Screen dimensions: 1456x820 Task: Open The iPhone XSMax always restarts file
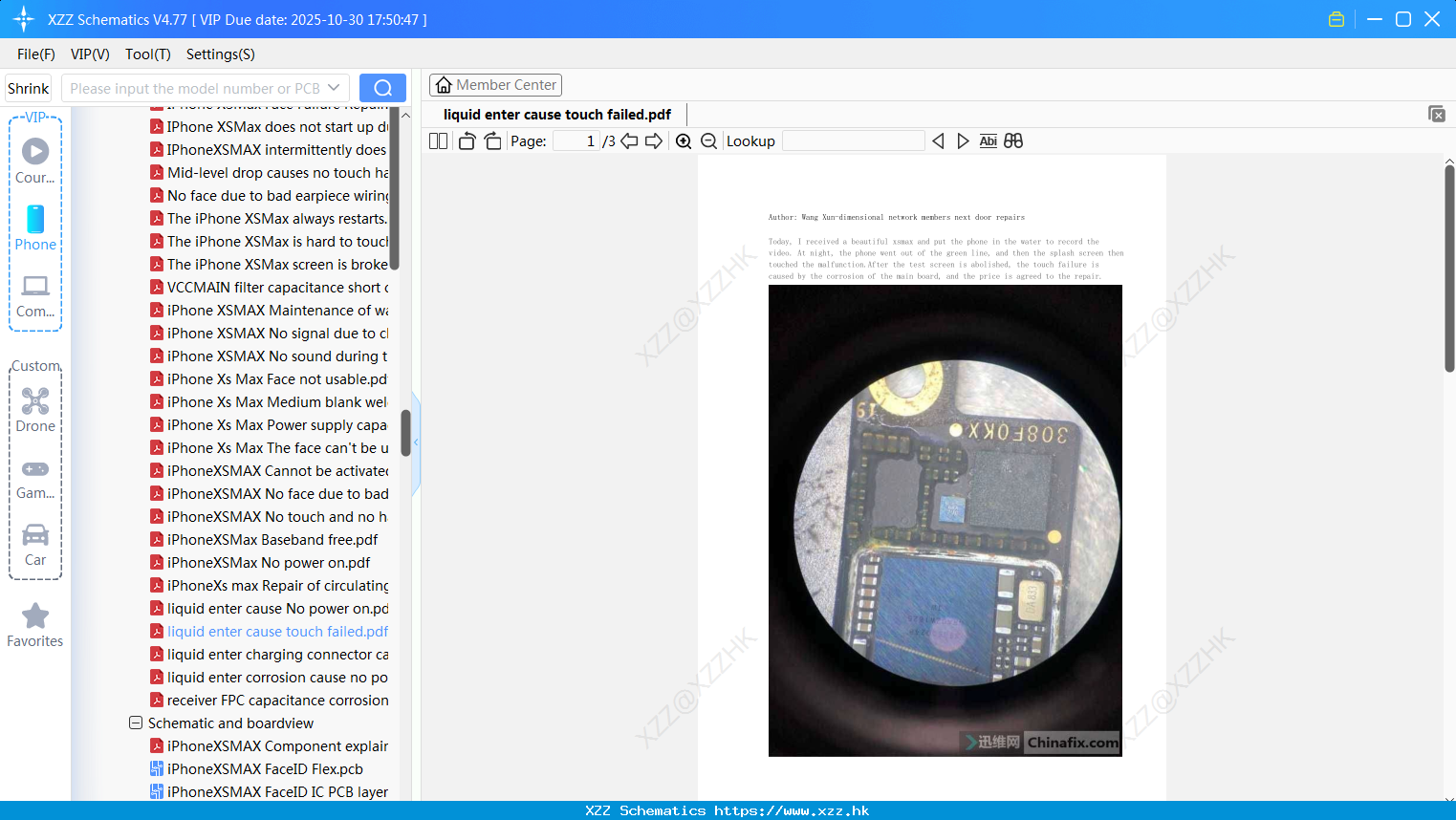(270, 219)
